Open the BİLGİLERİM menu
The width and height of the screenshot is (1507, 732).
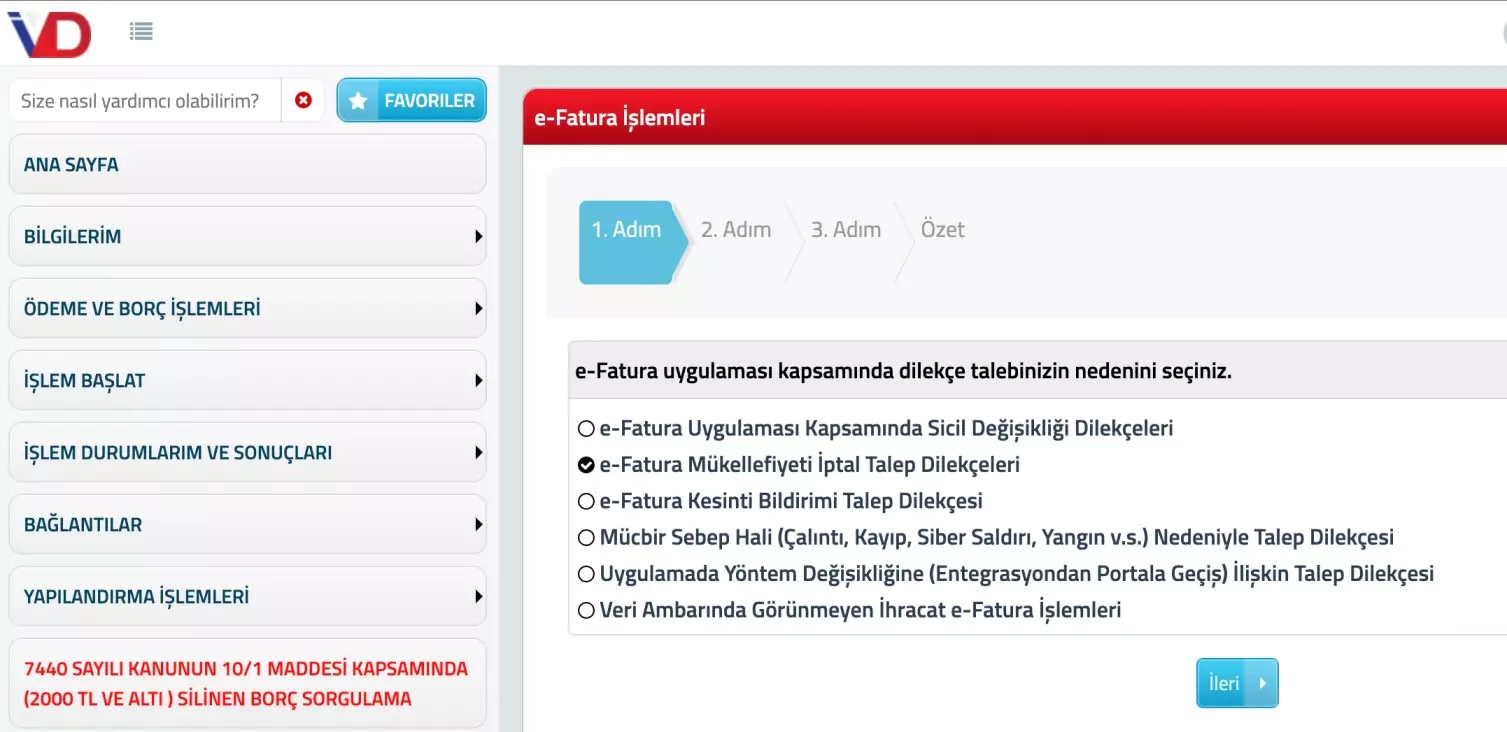coord(248,236)
